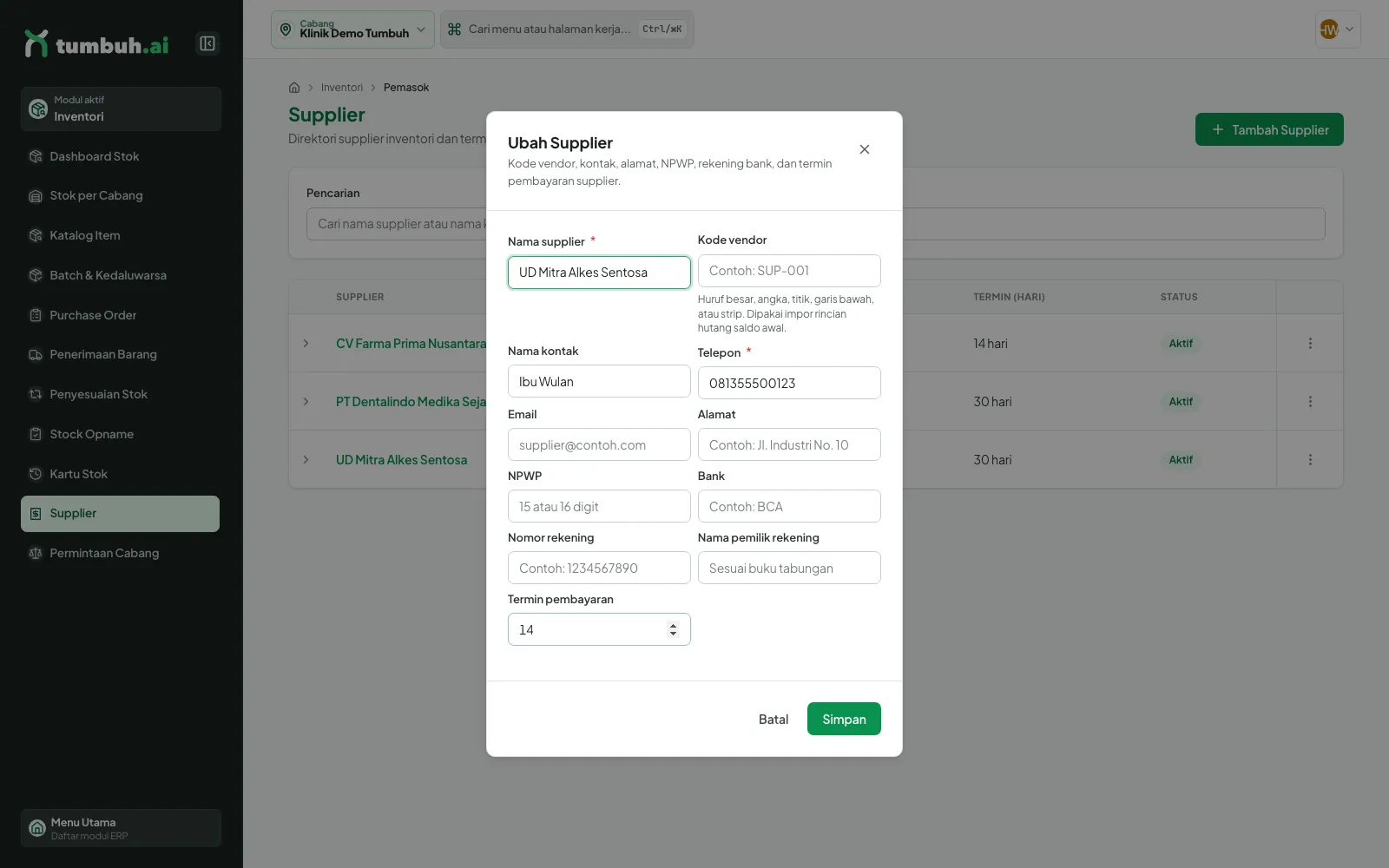1389x868 pixels.
Task: Focus the Bank field
Action: [x=789, y=506]
